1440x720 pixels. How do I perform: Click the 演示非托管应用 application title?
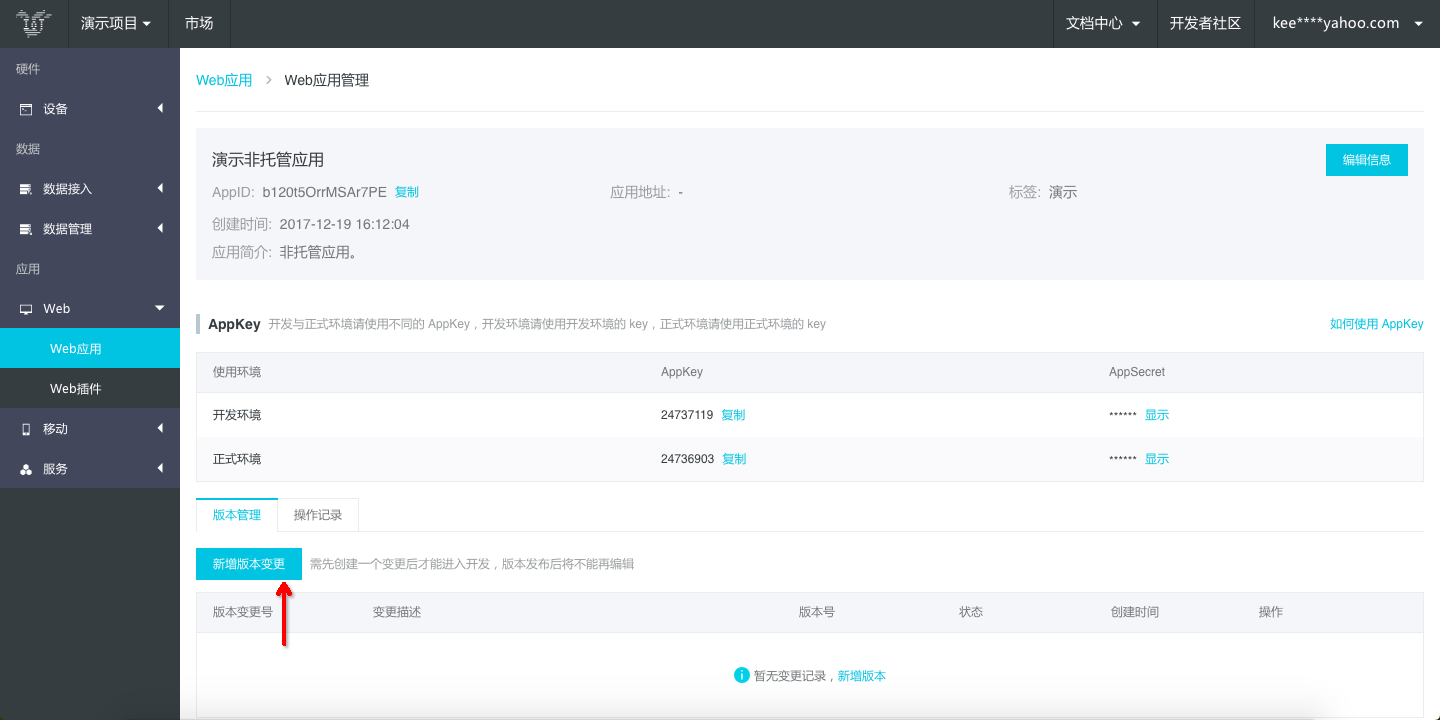[268, 160]
